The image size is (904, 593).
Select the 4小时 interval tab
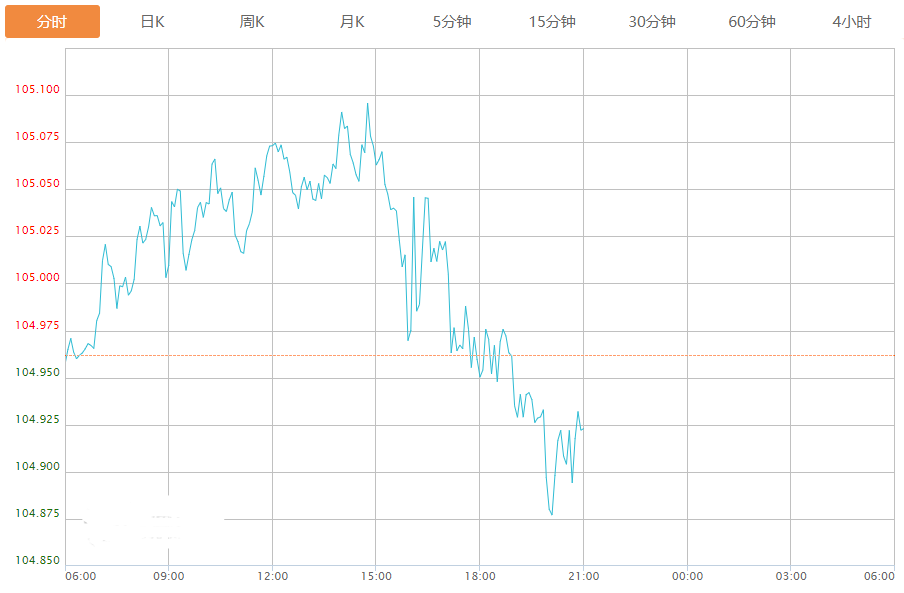(852, 22)
